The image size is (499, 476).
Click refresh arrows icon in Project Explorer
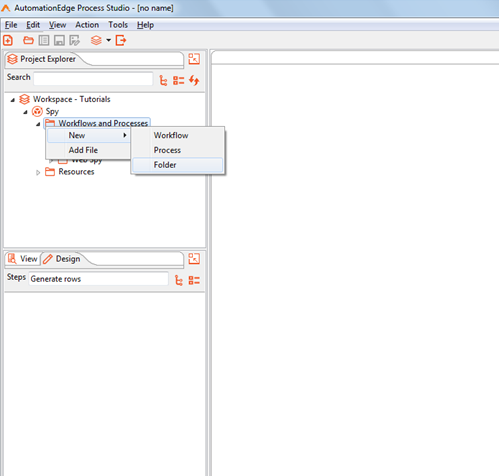point(194,80)
